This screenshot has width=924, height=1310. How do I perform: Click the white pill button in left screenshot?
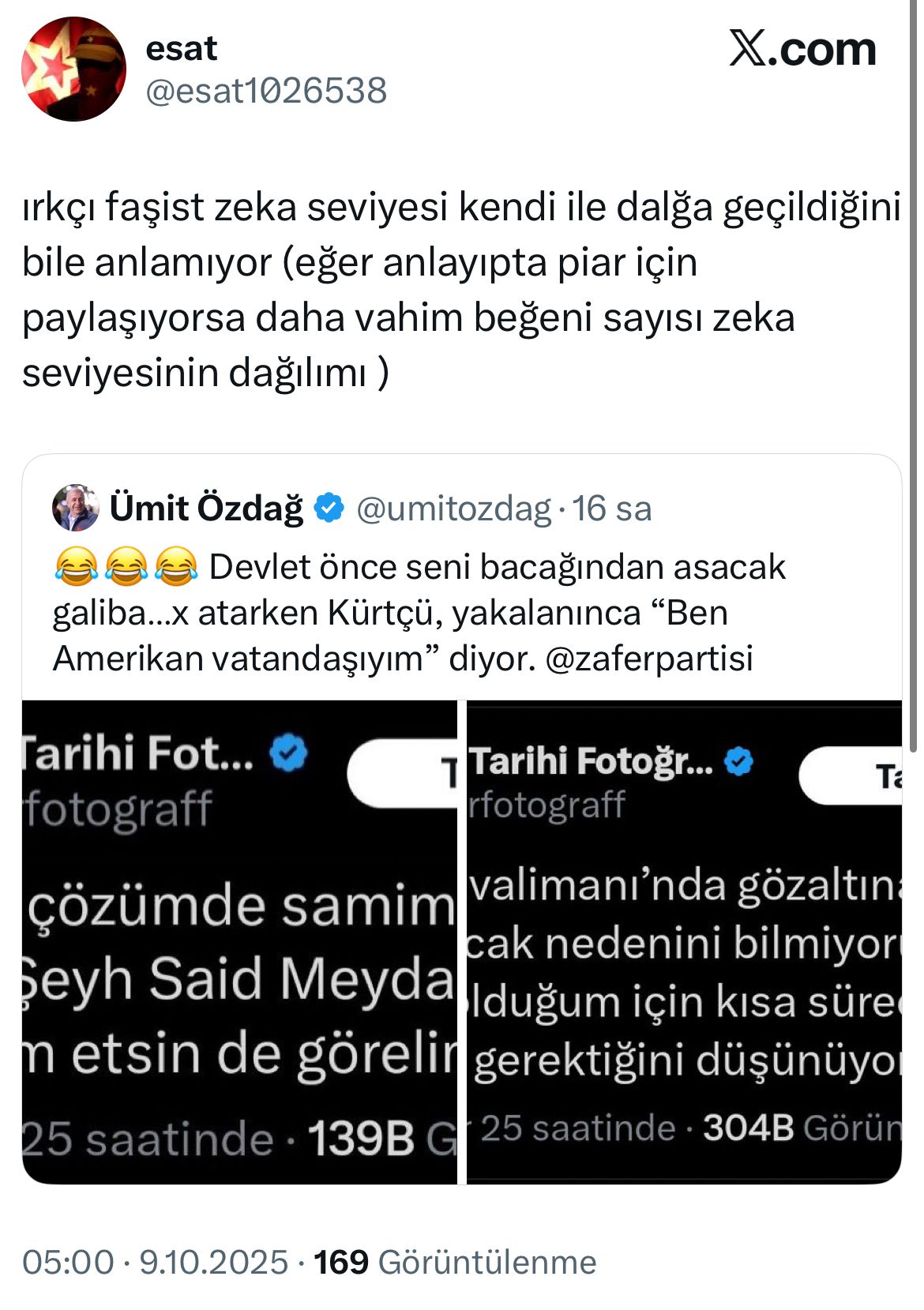tap(403, 773)
